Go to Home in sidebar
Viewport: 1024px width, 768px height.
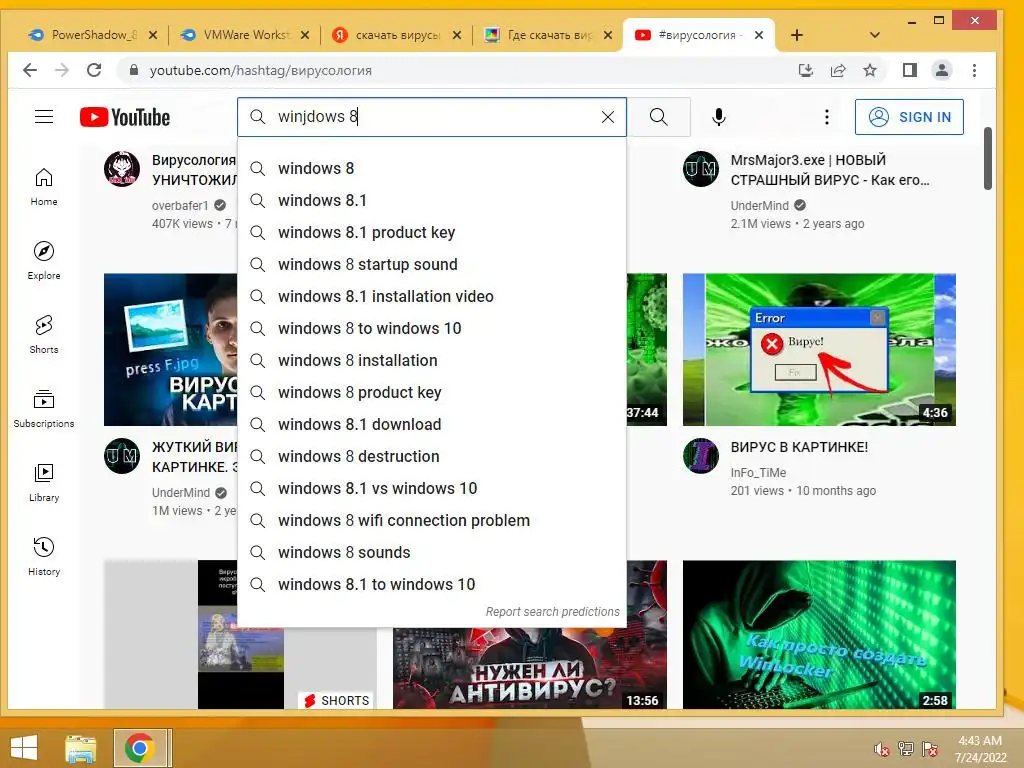tap(44, 187)
